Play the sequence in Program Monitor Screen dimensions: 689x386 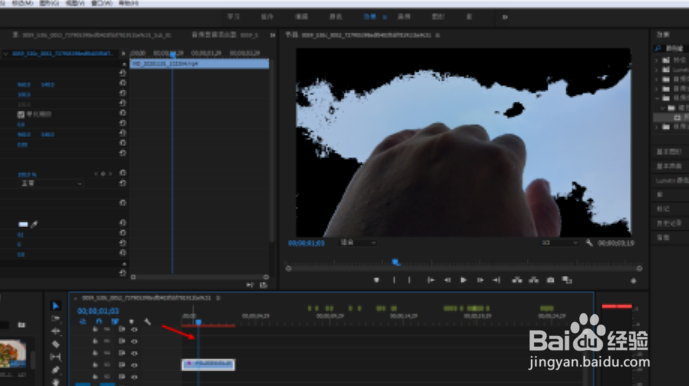[x=463, y=280]
